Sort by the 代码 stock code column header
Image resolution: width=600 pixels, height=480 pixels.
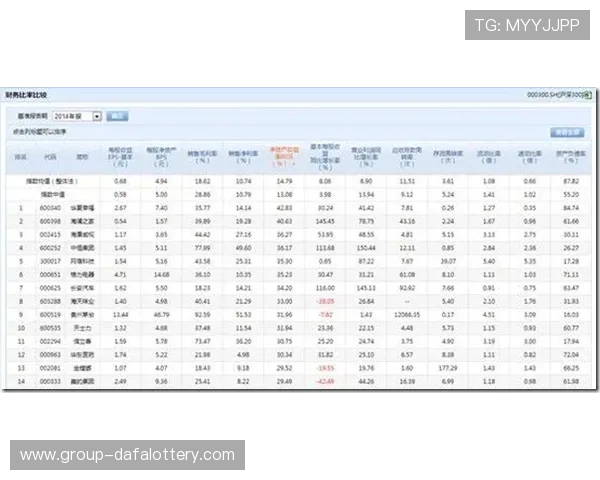point(50,157)
